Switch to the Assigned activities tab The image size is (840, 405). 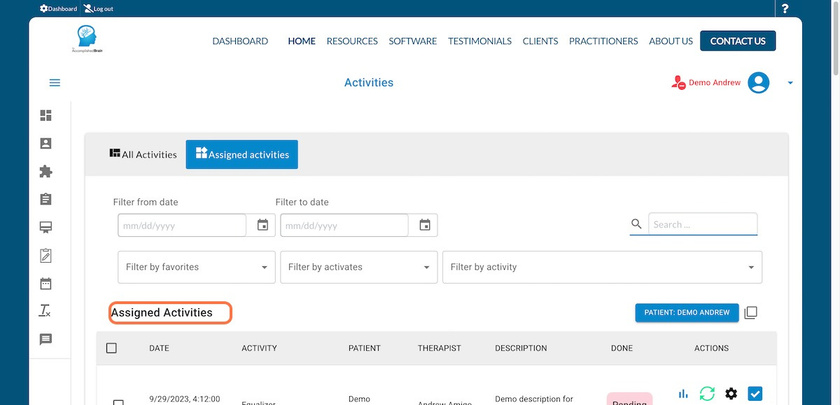pos(242,154)
